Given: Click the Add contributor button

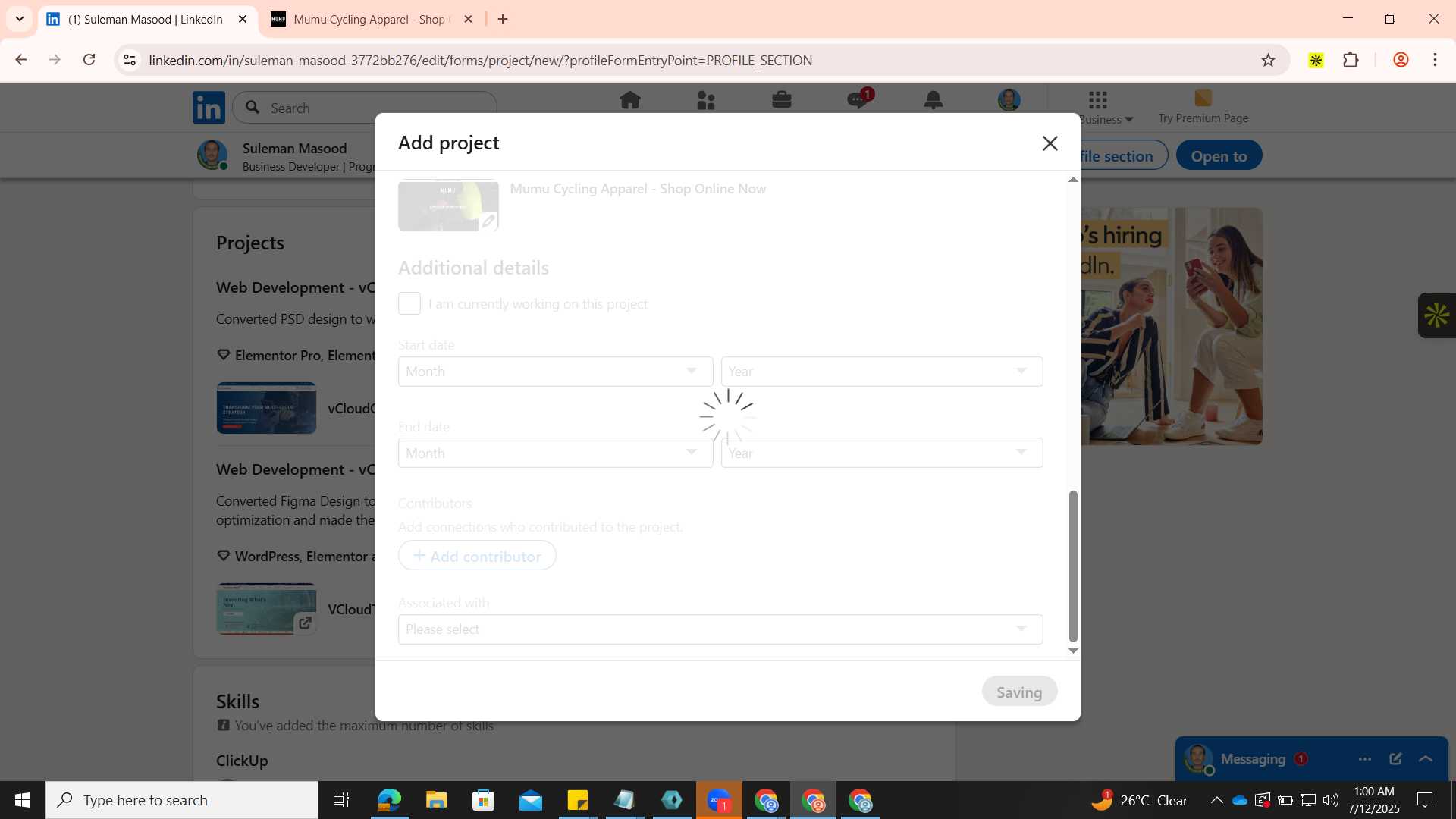Looking at the screenshot, I should click(477, 556).
